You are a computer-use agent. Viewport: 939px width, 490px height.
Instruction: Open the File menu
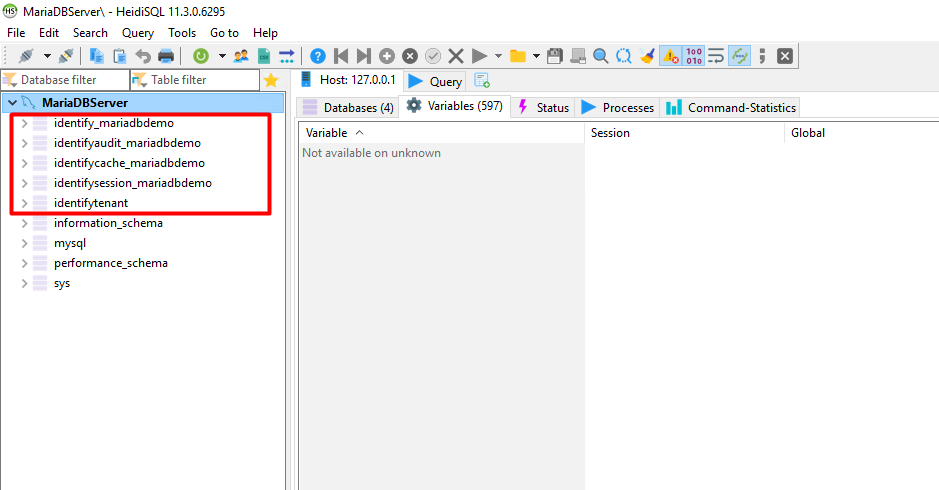[16, 33]
